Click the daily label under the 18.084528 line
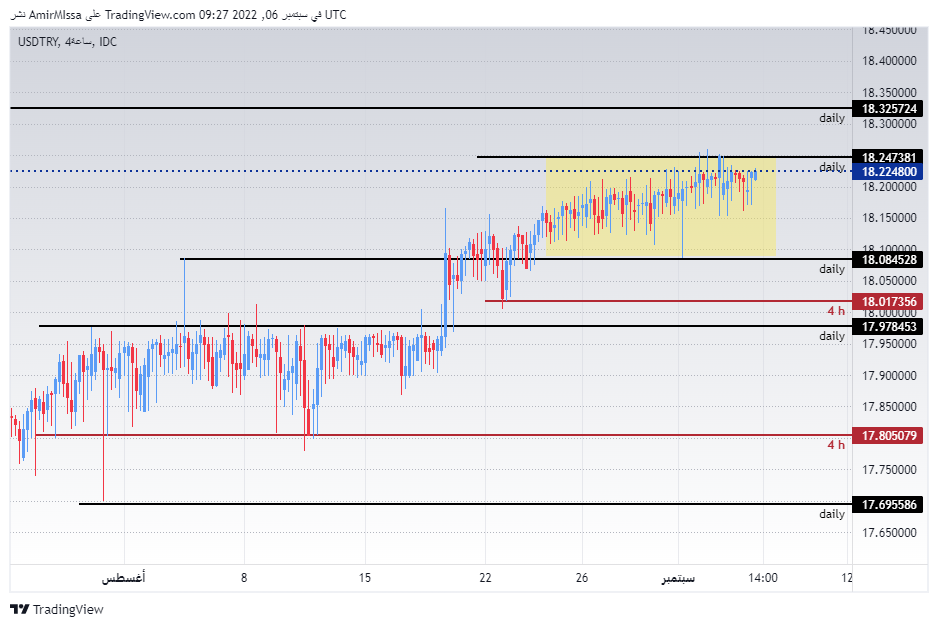 click(832, 269)
